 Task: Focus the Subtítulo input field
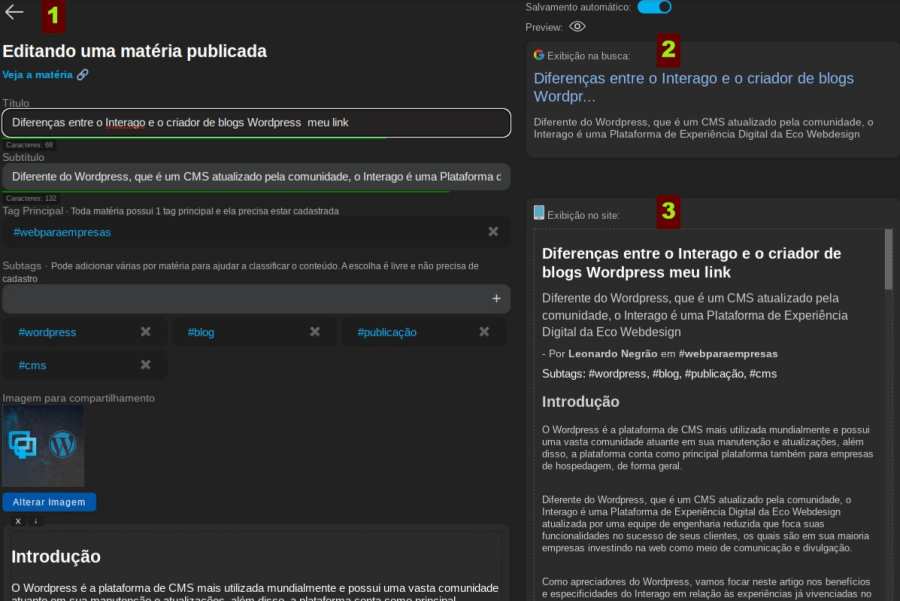click(x=256, y=177)
